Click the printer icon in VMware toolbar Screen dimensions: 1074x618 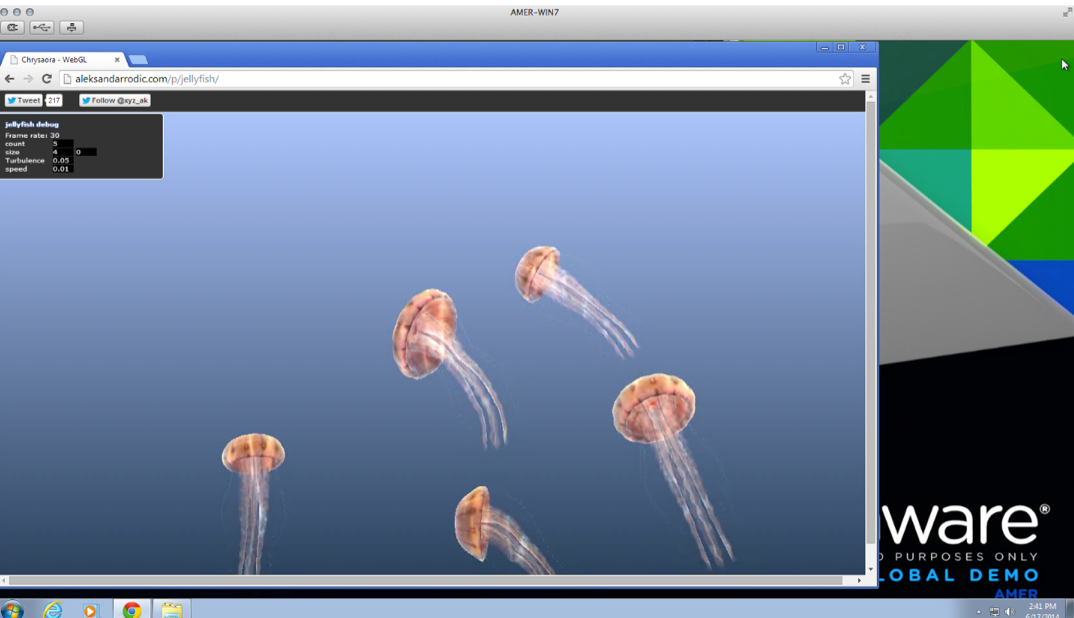click(71, 27)
